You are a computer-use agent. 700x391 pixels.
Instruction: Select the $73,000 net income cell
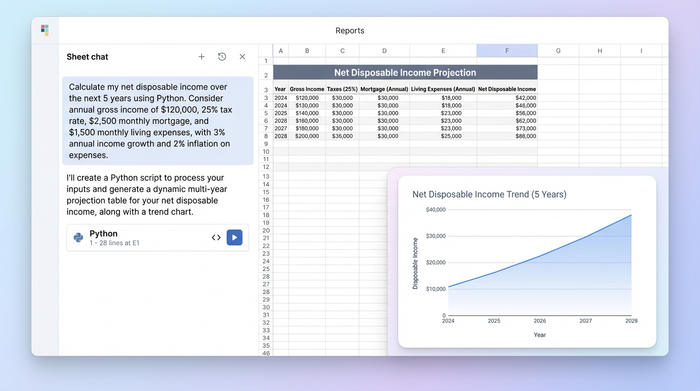tap(507, 128)
